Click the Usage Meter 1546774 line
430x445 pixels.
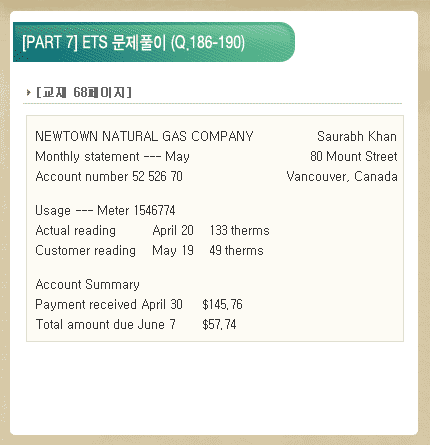pyautogui.click(x=105, y=210)
